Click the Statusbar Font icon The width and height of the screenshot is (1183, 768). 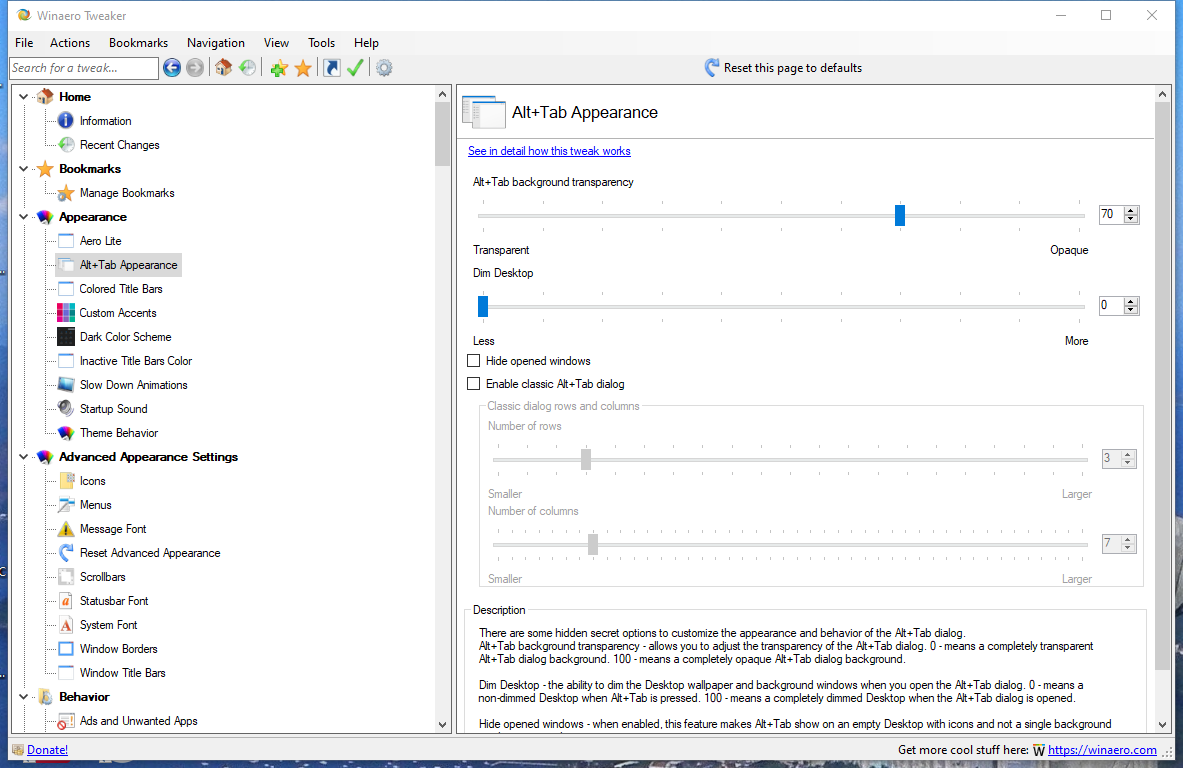click(66, 601)
